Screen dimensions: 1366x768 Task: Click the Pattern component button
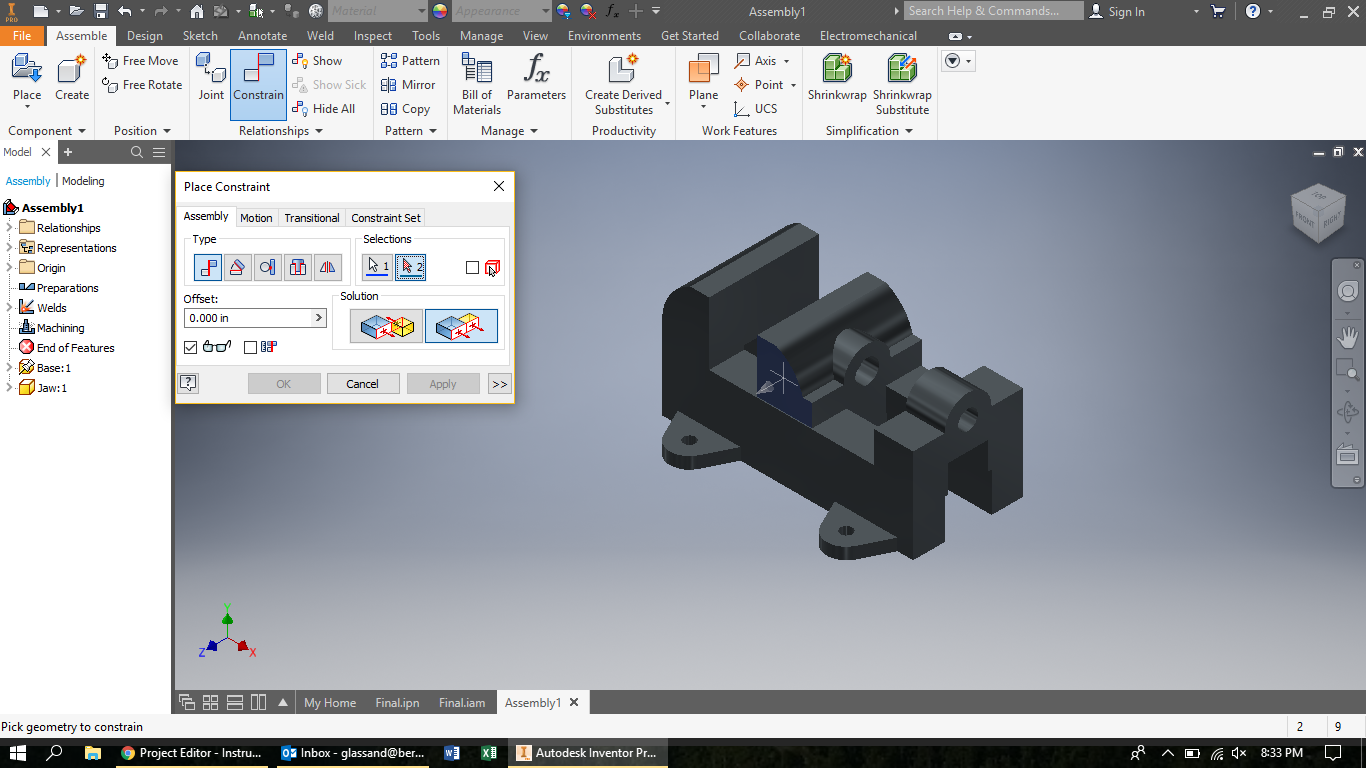coord(410,61)
